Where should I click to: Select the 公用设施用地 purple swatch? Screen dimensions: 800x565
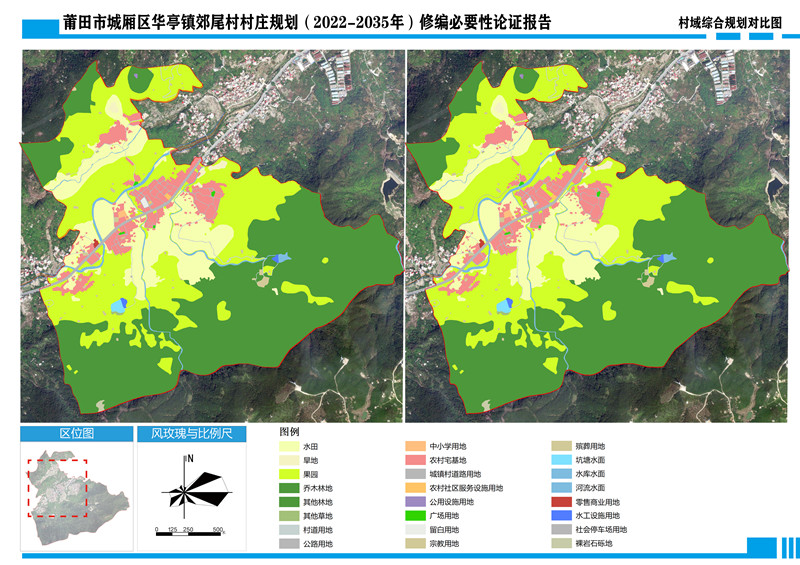[x=416, y=502]
